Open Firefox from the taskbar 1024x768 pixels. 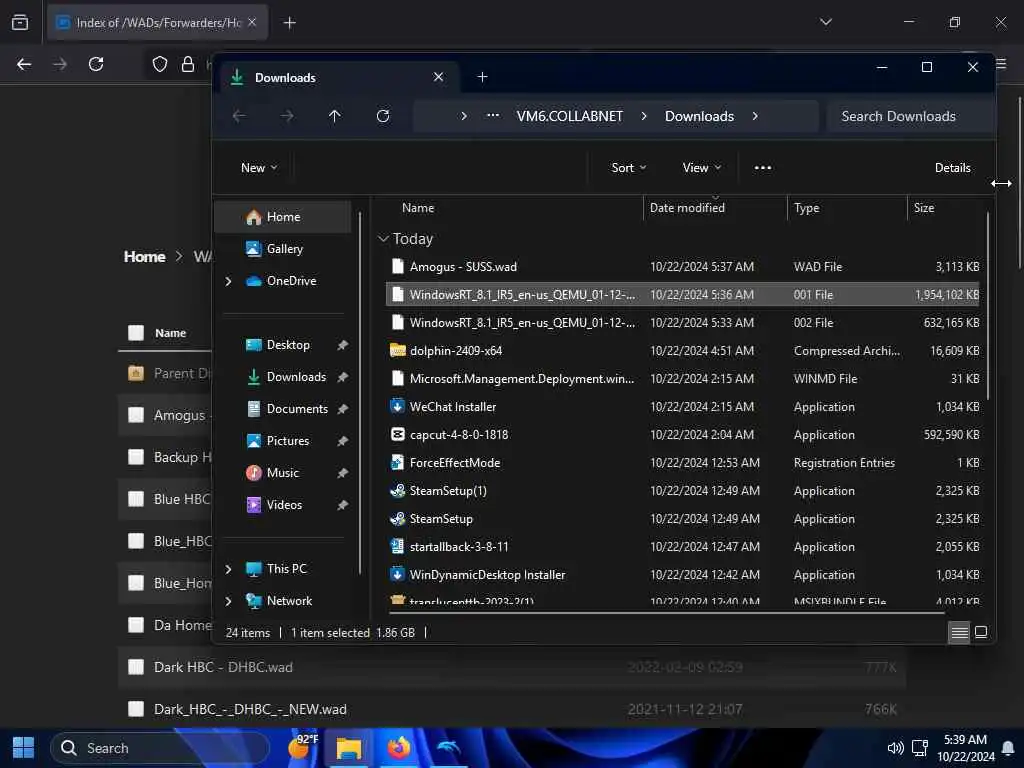point(398,748)
